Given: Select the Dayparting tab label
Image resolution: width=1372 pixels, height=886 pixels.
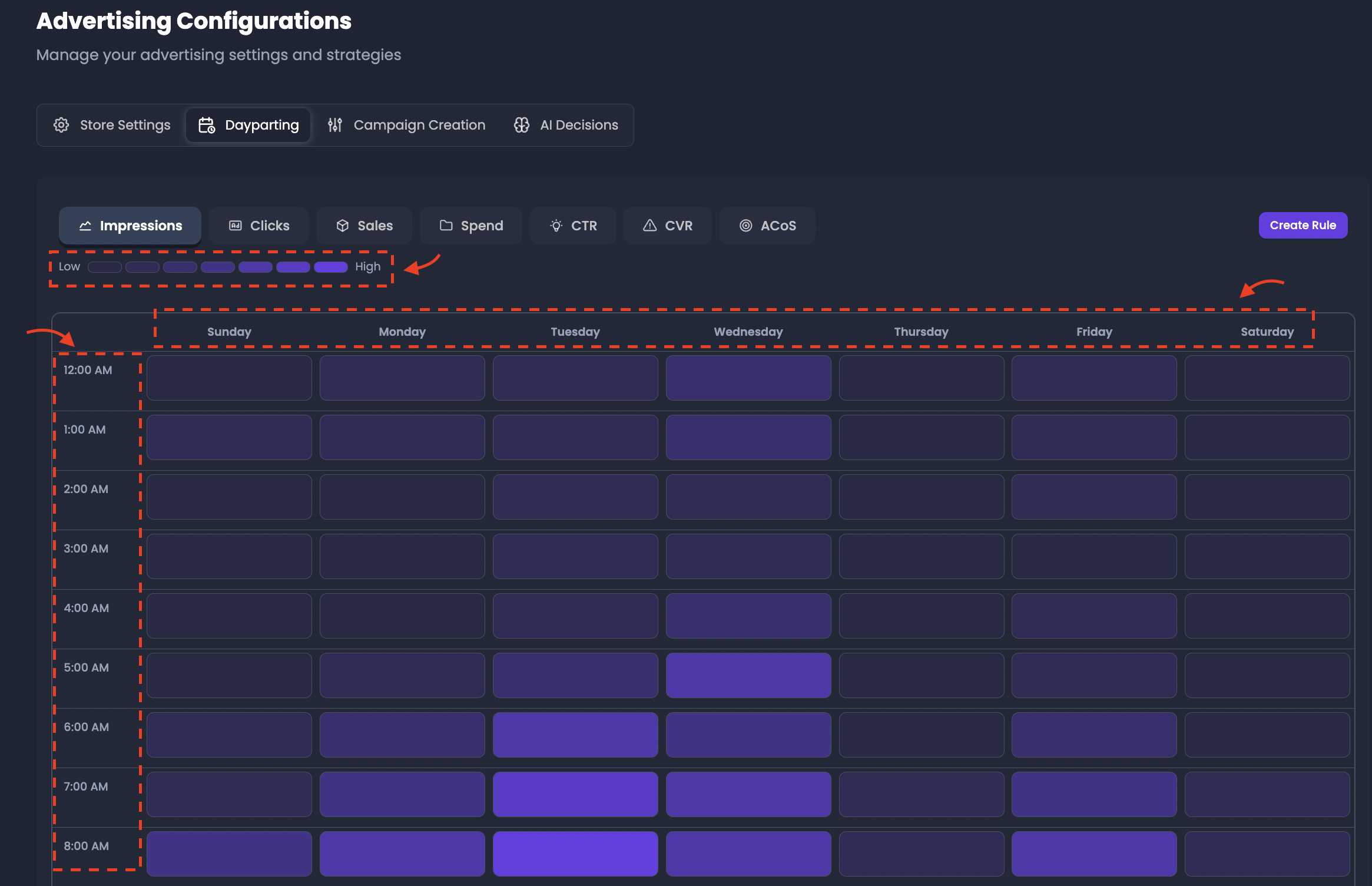Looking at the screenshot, I should coord(262,125).
